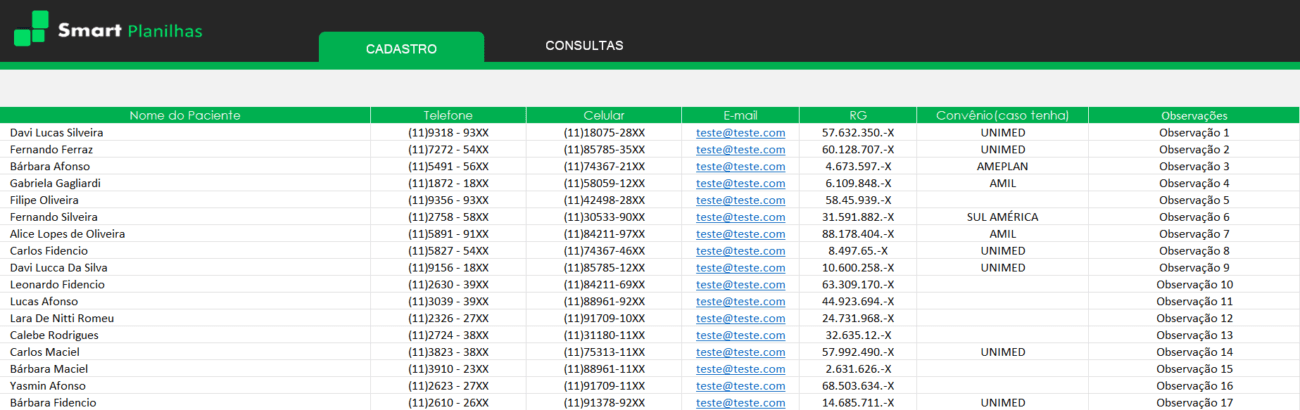Click the E-mail column header

740,115
